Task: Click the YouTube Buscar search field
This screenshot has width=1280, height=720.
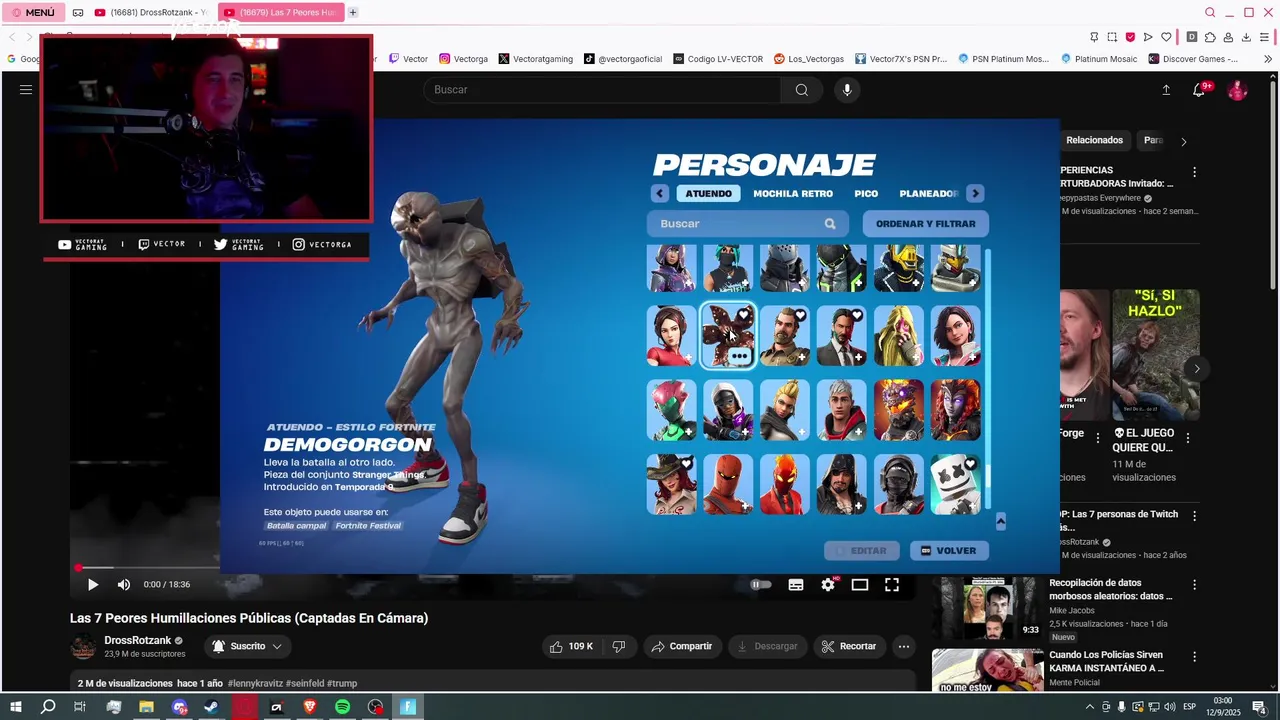Action: pos(603,90)
